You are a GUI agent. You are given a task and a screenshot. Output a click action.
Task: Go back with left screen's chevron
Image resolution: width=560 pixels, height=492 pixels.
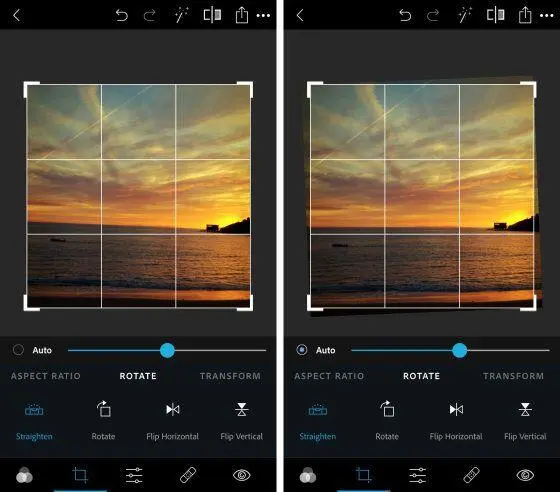(x=16, y=15)
